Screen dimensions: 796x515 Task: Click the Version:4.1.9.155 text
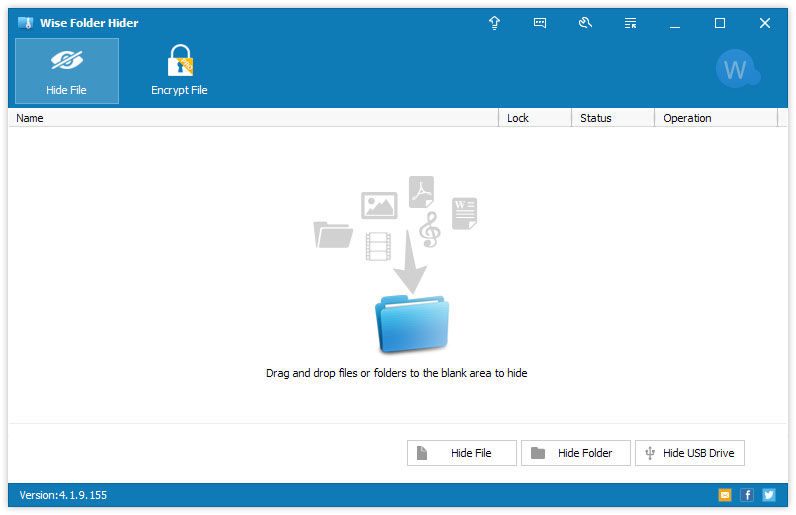(63, 495)
